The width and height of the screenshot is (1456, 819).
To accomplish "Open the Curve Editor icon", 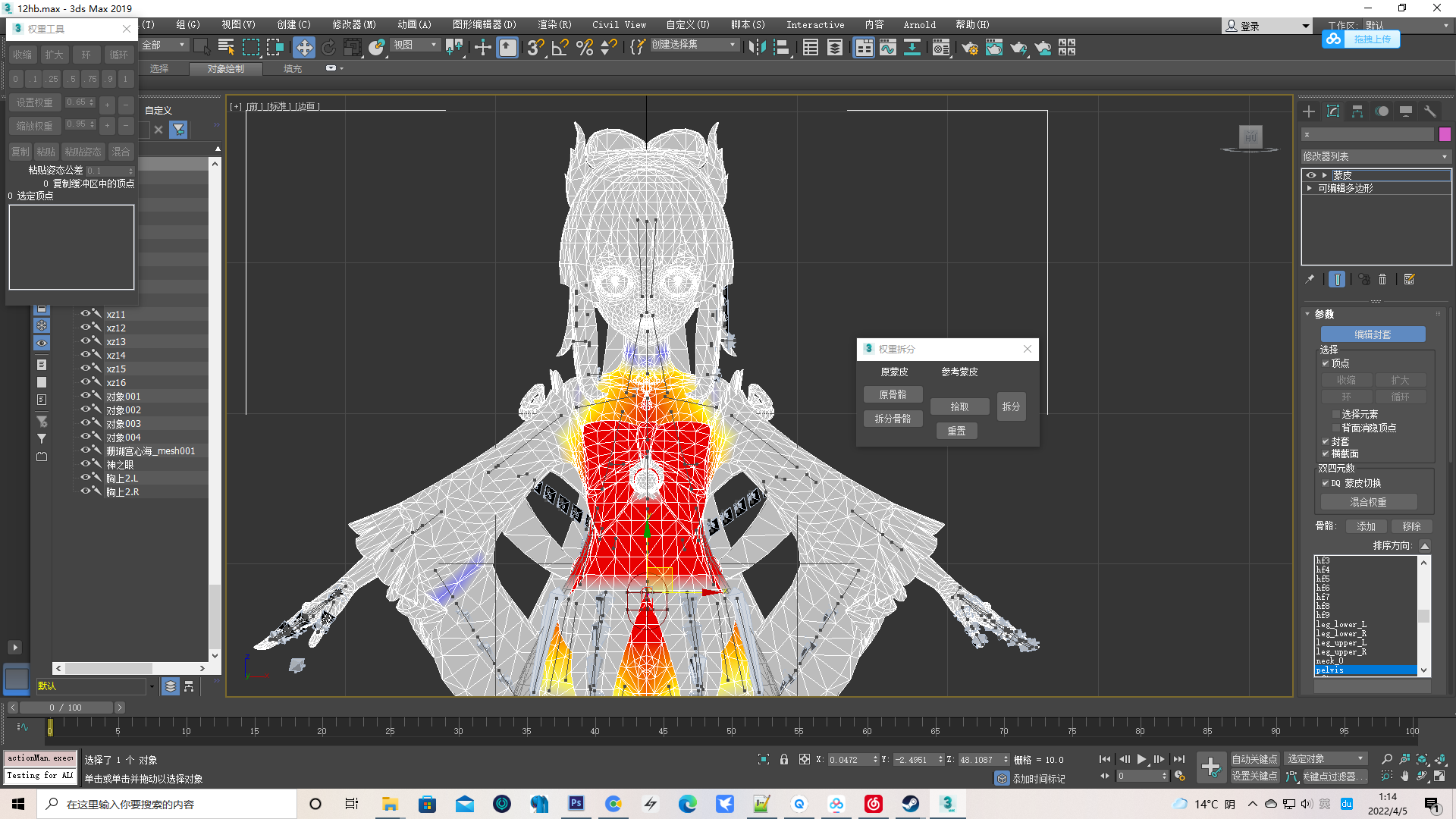I will [x=888, y=48].
